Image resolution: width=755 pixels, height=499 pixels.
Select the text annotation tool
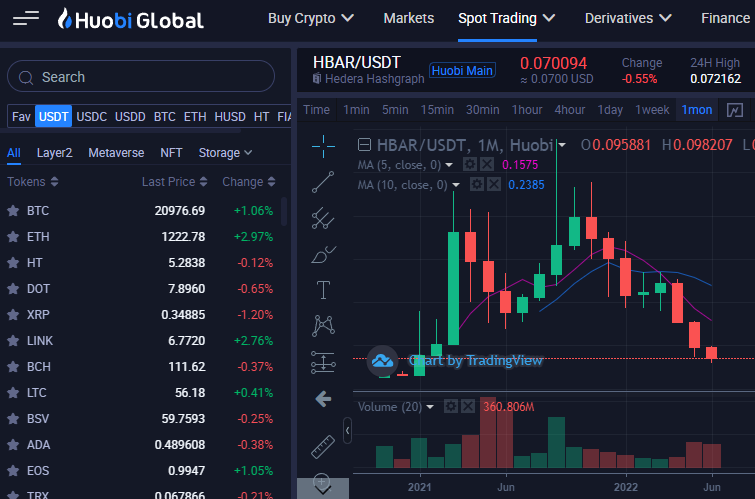[323, 290]
